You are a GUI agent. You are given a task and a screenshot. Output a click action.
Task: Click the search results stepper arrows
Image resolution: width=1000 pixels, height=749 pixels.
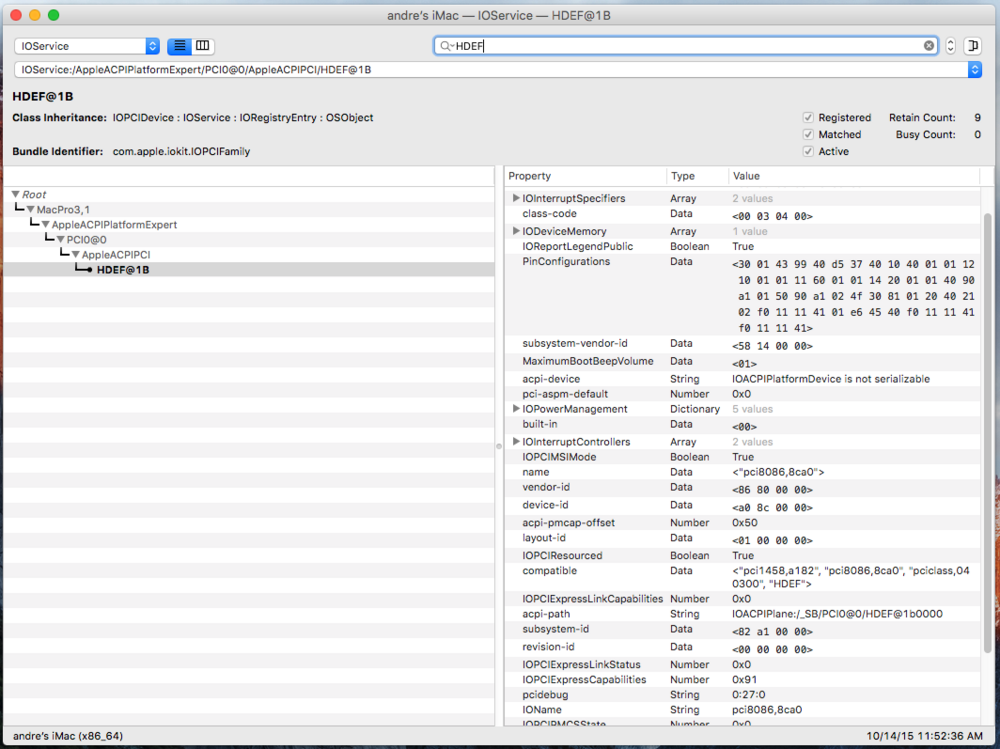click(x=950, y=46)
